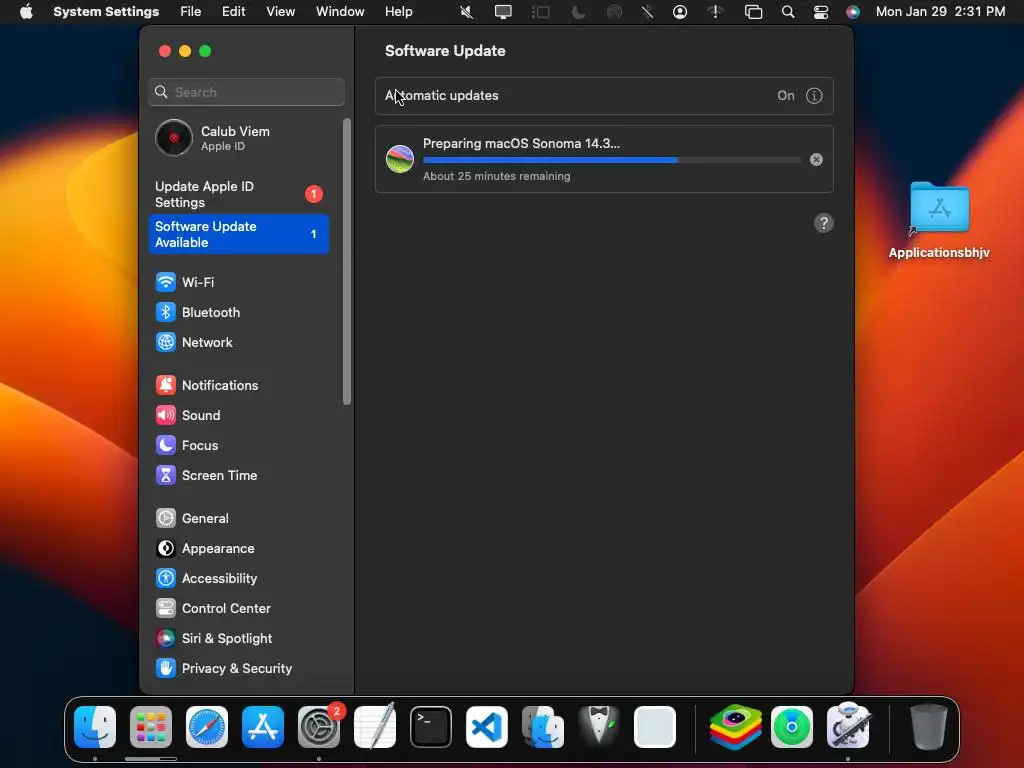Launch Safari from the Dock
This screenshot has height=768, width=1024.
(x=207, y=727)
